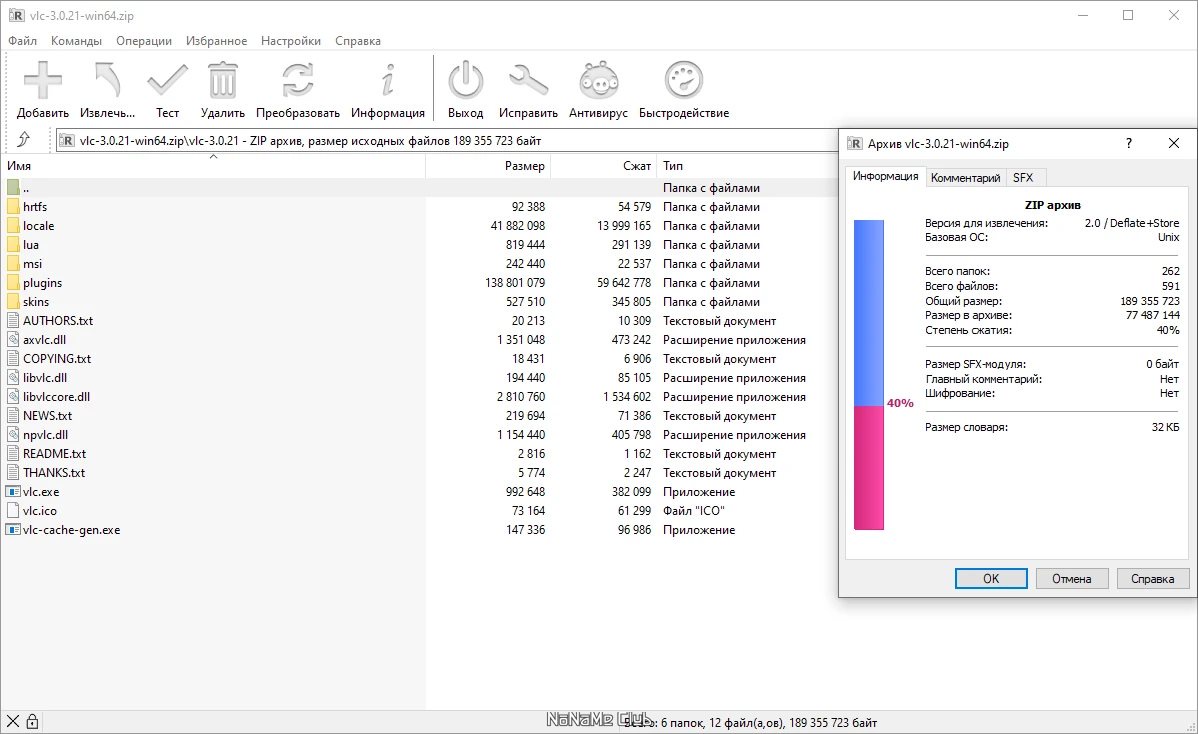Click the 138 801 079 size value

click(515, 283)
